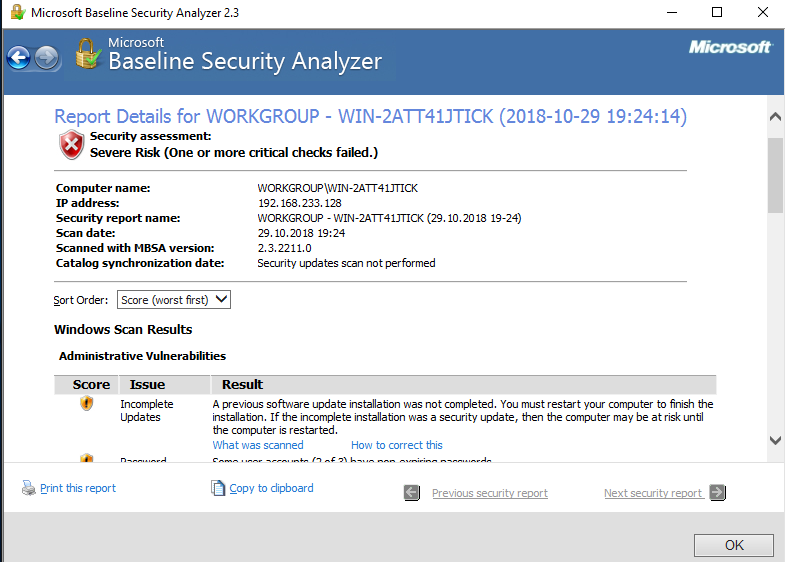Click the Result column header
The image size is (786, 562).
pos(243,384)
